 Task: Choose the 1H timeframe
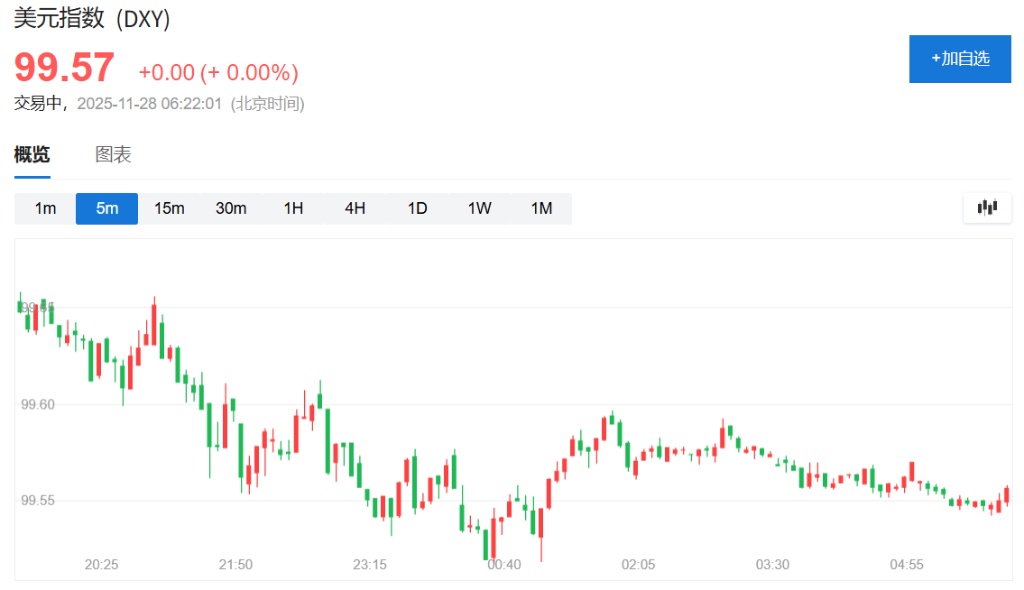pos(293,208)
